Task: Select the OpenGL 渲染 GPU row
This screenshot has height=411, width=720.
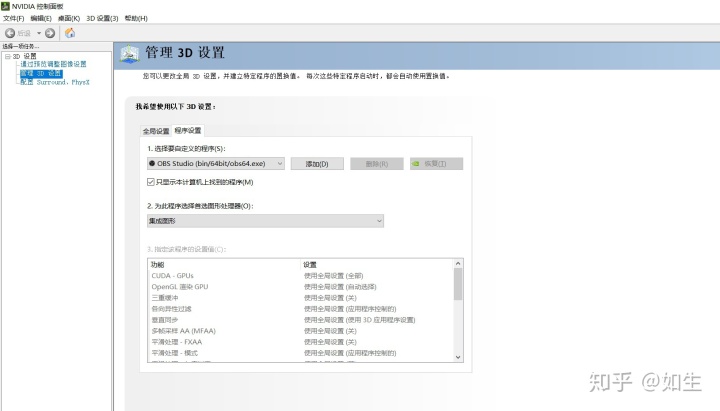Action: (x=300, y=287)
